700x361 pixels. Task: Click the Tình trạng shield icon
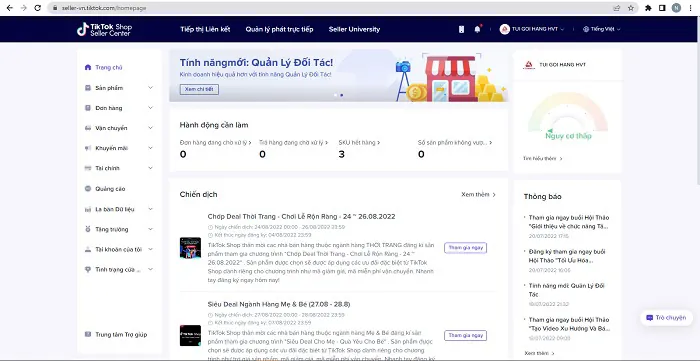(88, 270)
